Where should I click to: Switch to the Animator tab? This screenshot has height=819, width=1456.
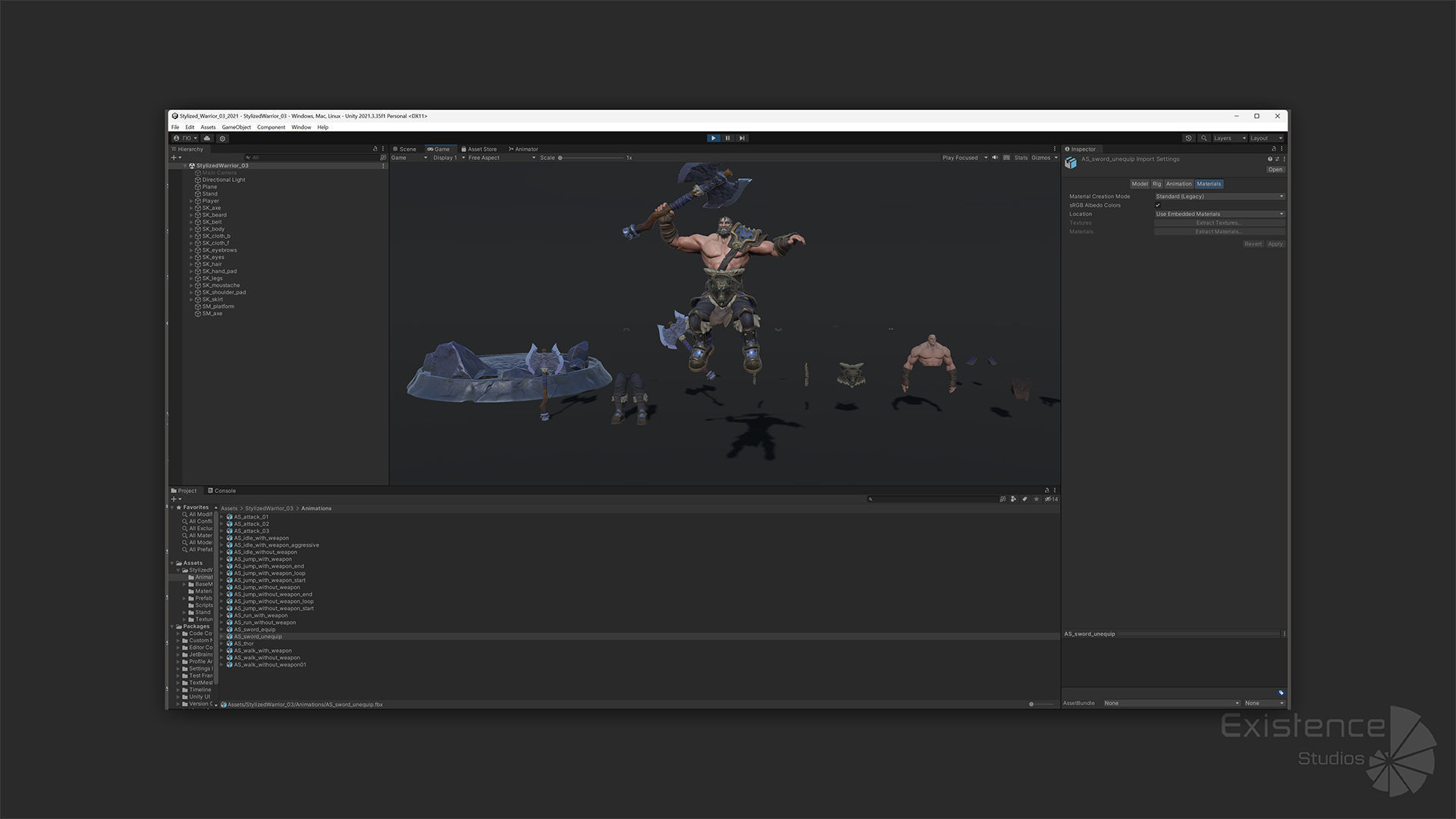click(523, 149)
